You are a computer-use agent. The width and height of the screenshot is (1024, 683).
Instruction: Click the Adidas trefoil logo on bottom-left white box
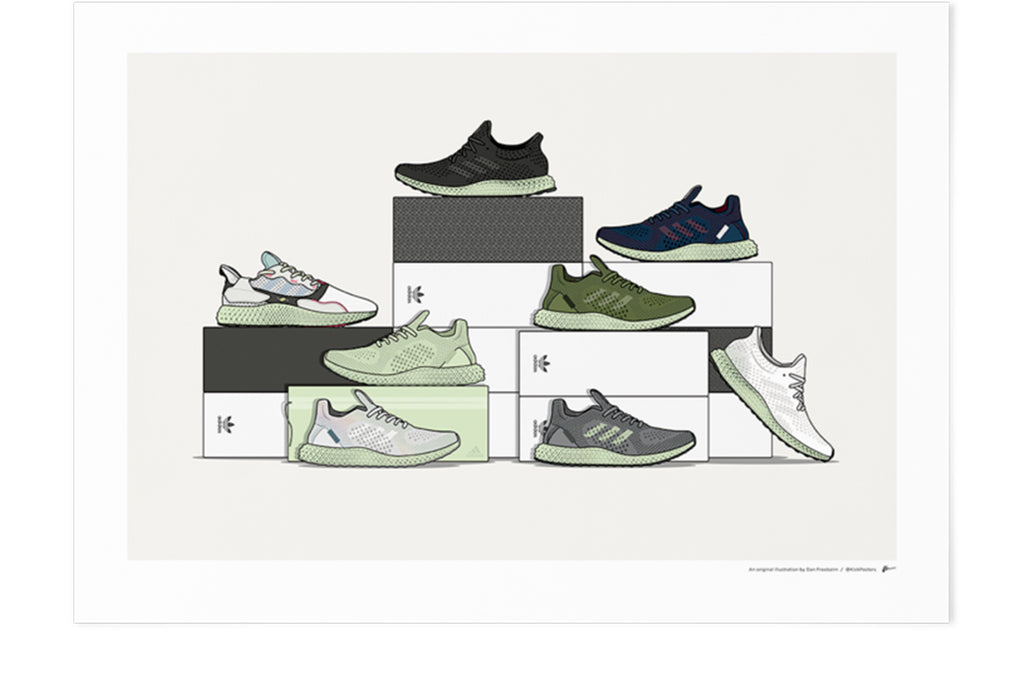[226, 425]
